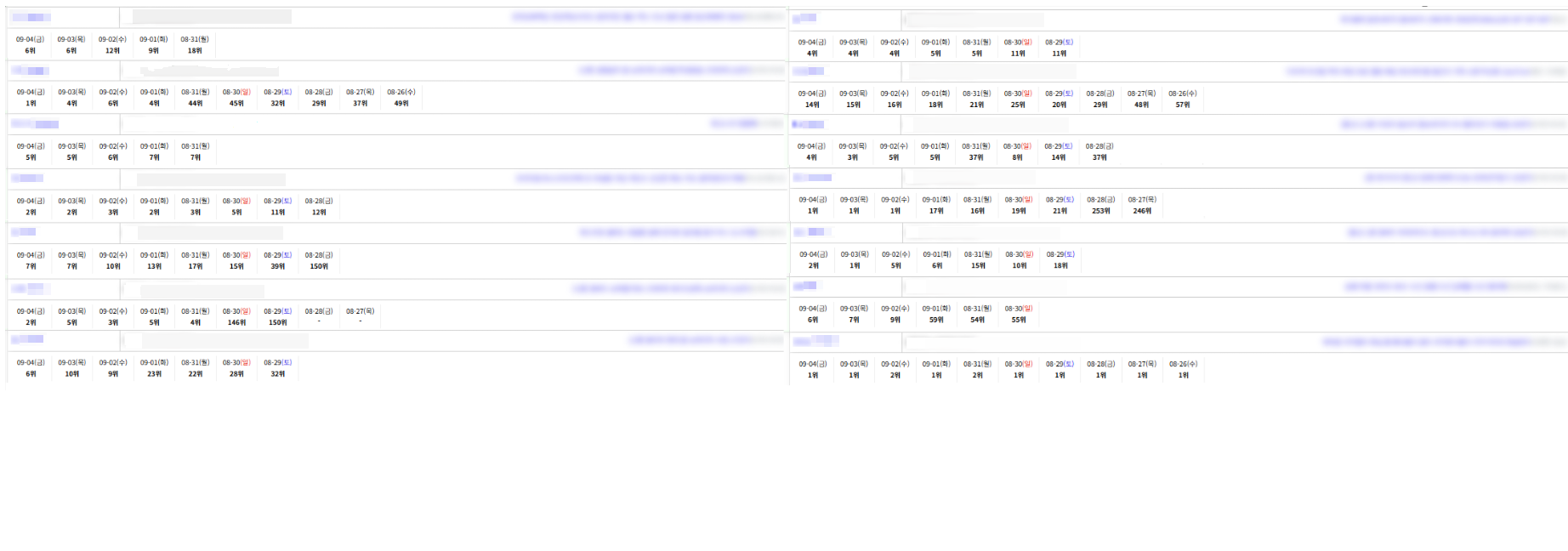The width and height of the screenshot is (1568, 551).
Task: Select the 8위 rank value
Action: click(x=1018, y=158)
